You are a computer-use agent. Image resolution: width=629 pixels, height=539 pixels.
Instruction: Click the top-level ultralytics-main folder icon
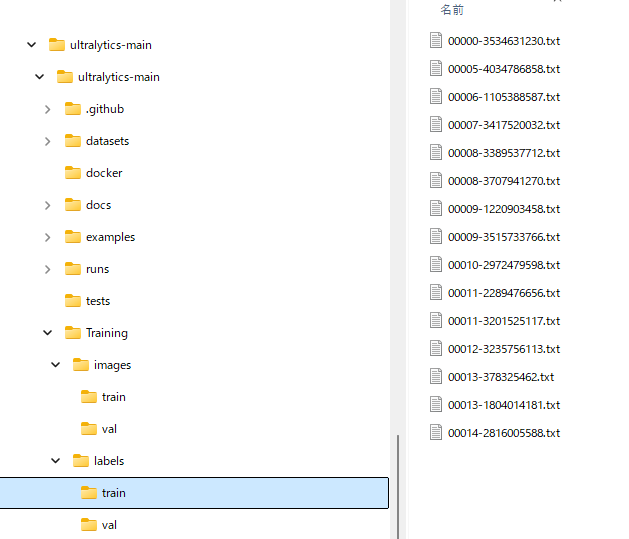pos(57,45)
